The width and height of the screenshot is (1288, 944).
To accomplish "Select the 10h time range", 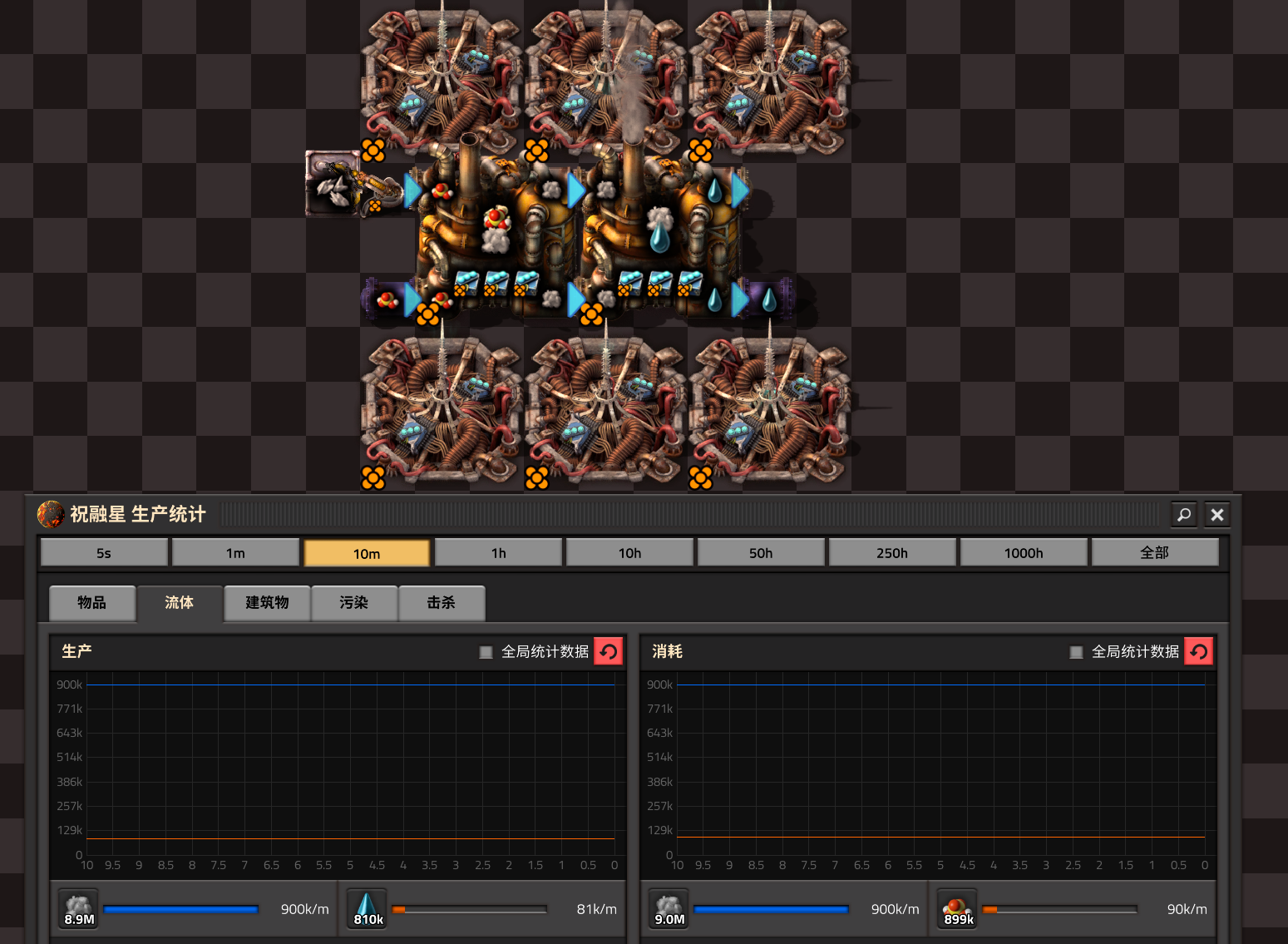I will pyautogui.click(x=629, y=552).
